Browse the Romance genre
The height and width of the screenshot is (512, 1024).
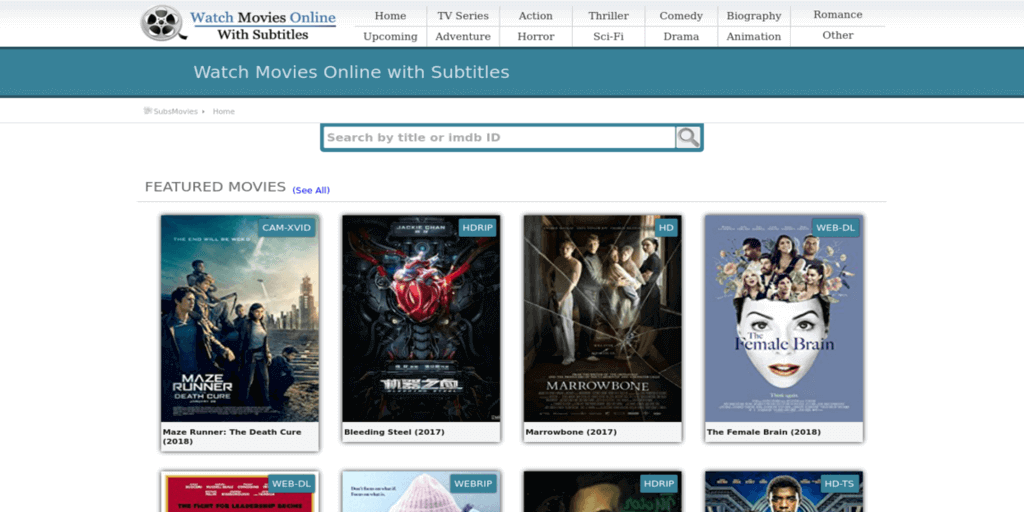(838, 15)
